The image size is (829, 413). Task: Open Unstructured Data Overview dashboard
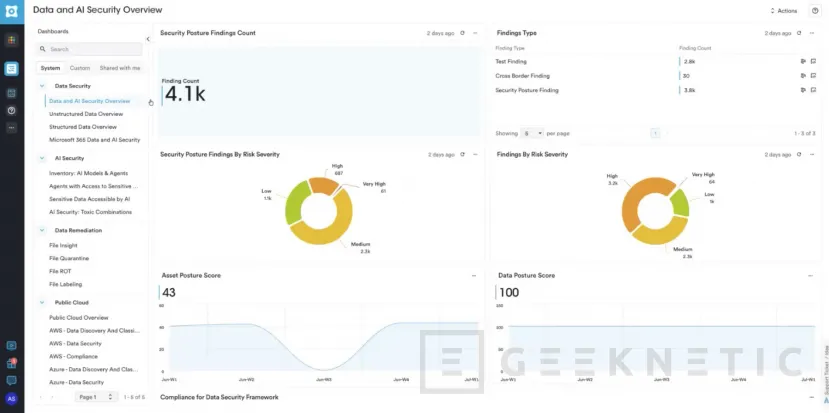pos(86,114)
